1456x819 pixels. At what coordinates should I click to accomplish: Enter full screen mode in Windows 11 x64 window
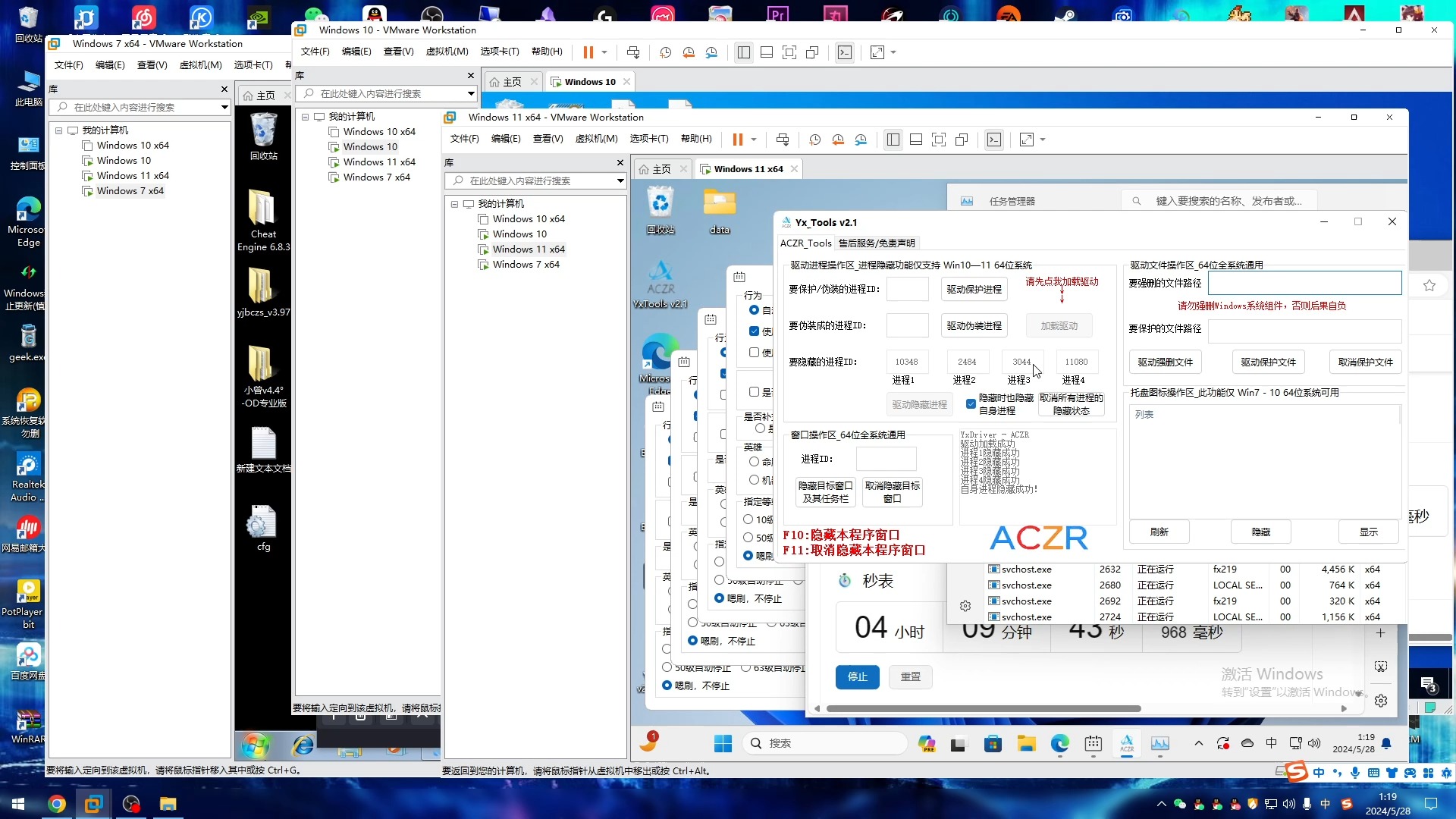pyautogui.click(x=939, y=140)
